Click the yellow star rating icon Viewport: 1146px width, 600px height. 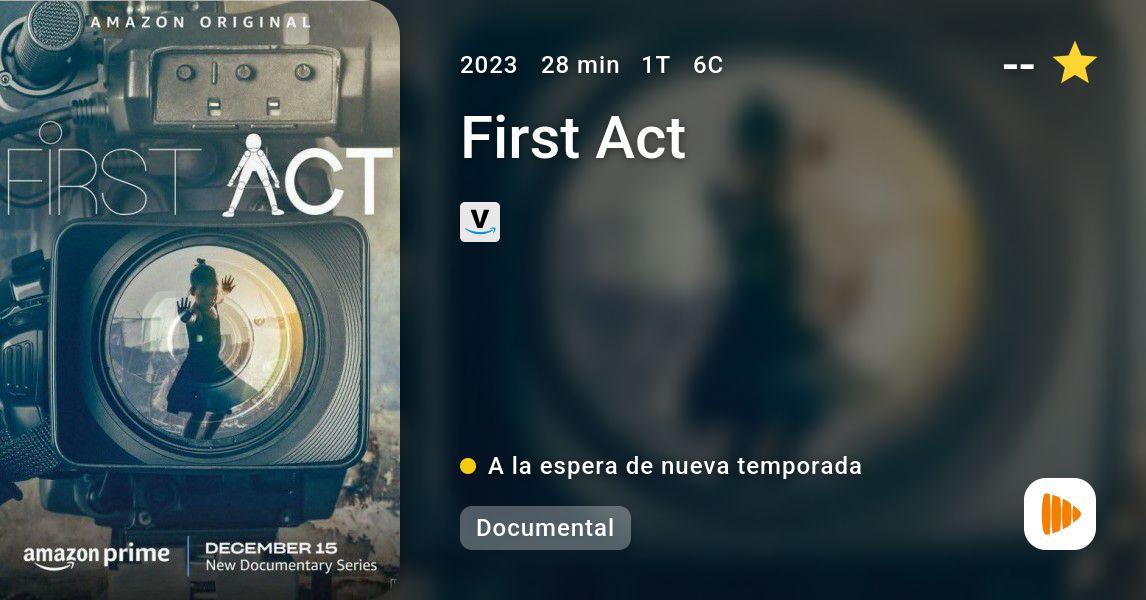1074,64
